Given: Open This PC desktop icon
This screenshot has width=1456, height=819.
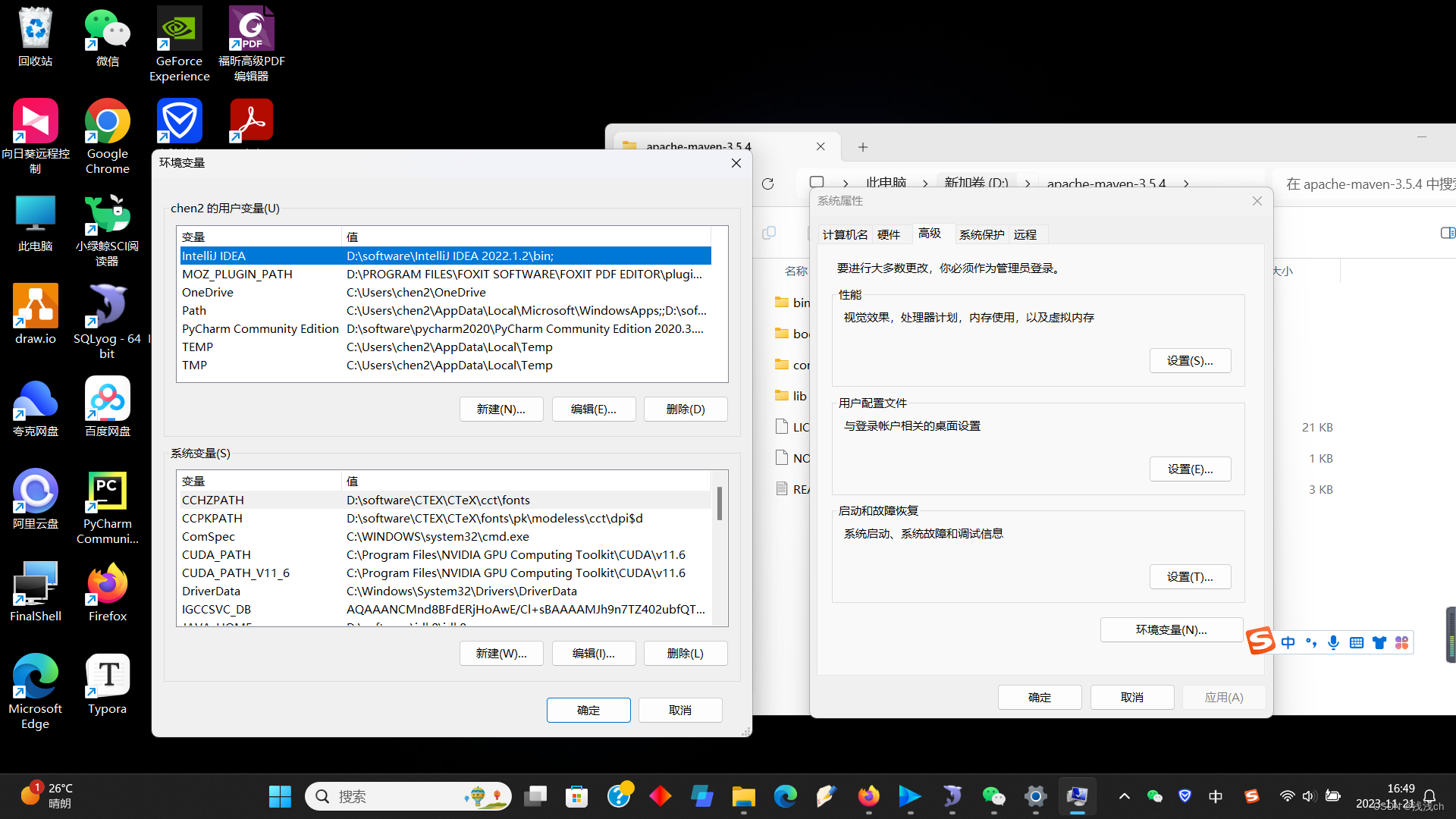Looking at the screenshot, I should (x=36, y=223).
